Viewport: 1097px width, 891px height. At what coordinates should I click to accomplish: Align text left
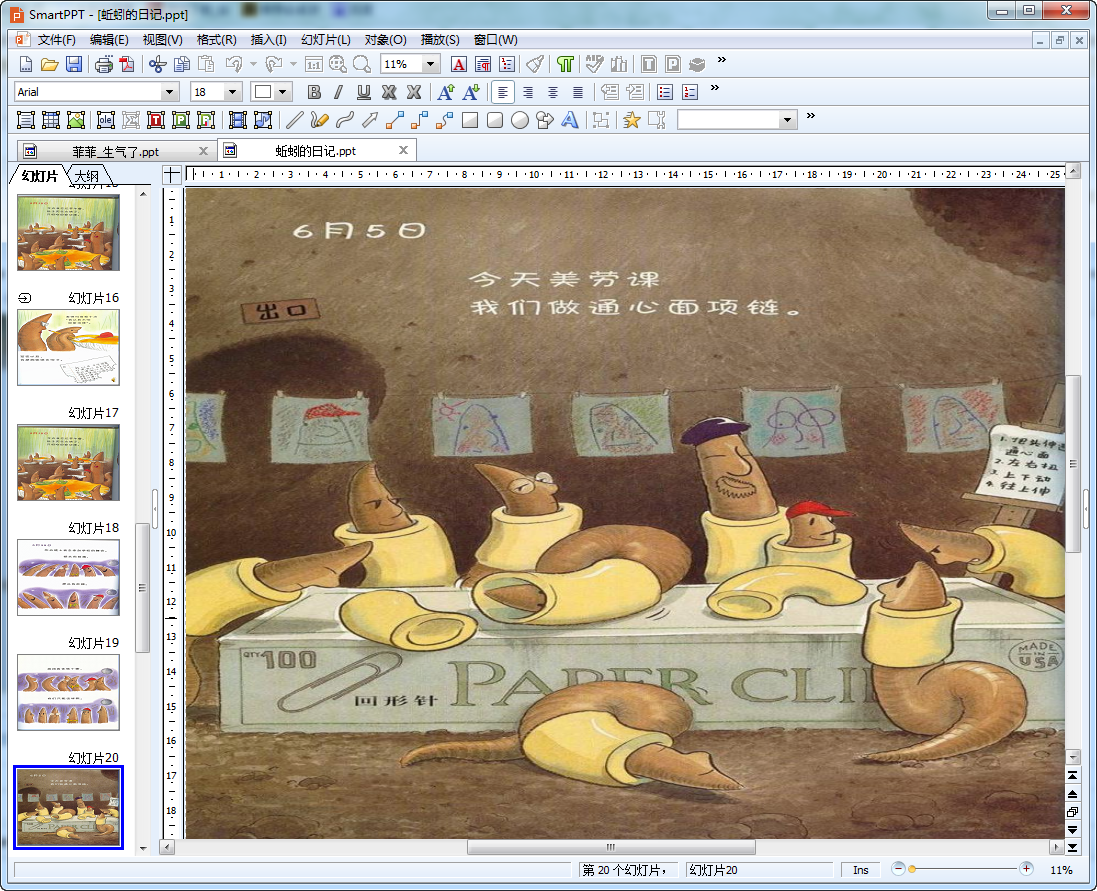tap(502, 92)
